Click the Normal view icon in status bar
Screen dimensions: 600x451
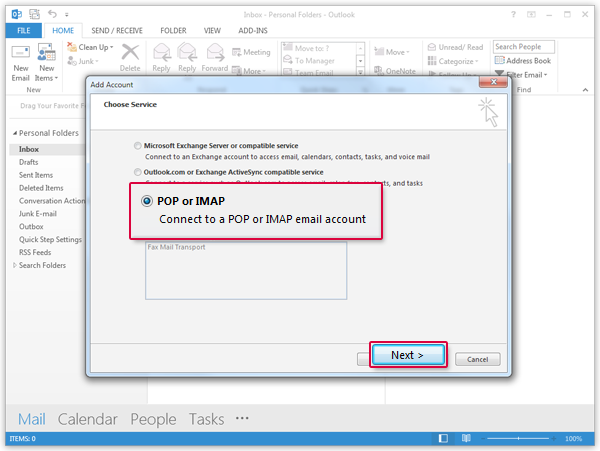coord(443,438)
